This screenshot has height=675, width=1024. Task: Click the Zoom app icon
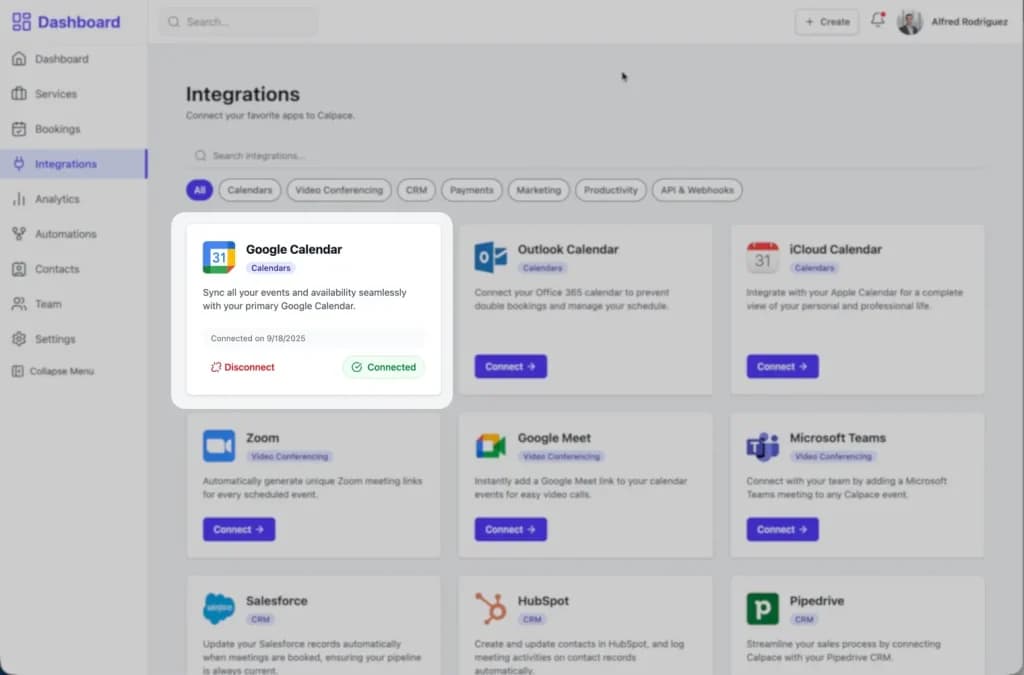coord(219,446)
